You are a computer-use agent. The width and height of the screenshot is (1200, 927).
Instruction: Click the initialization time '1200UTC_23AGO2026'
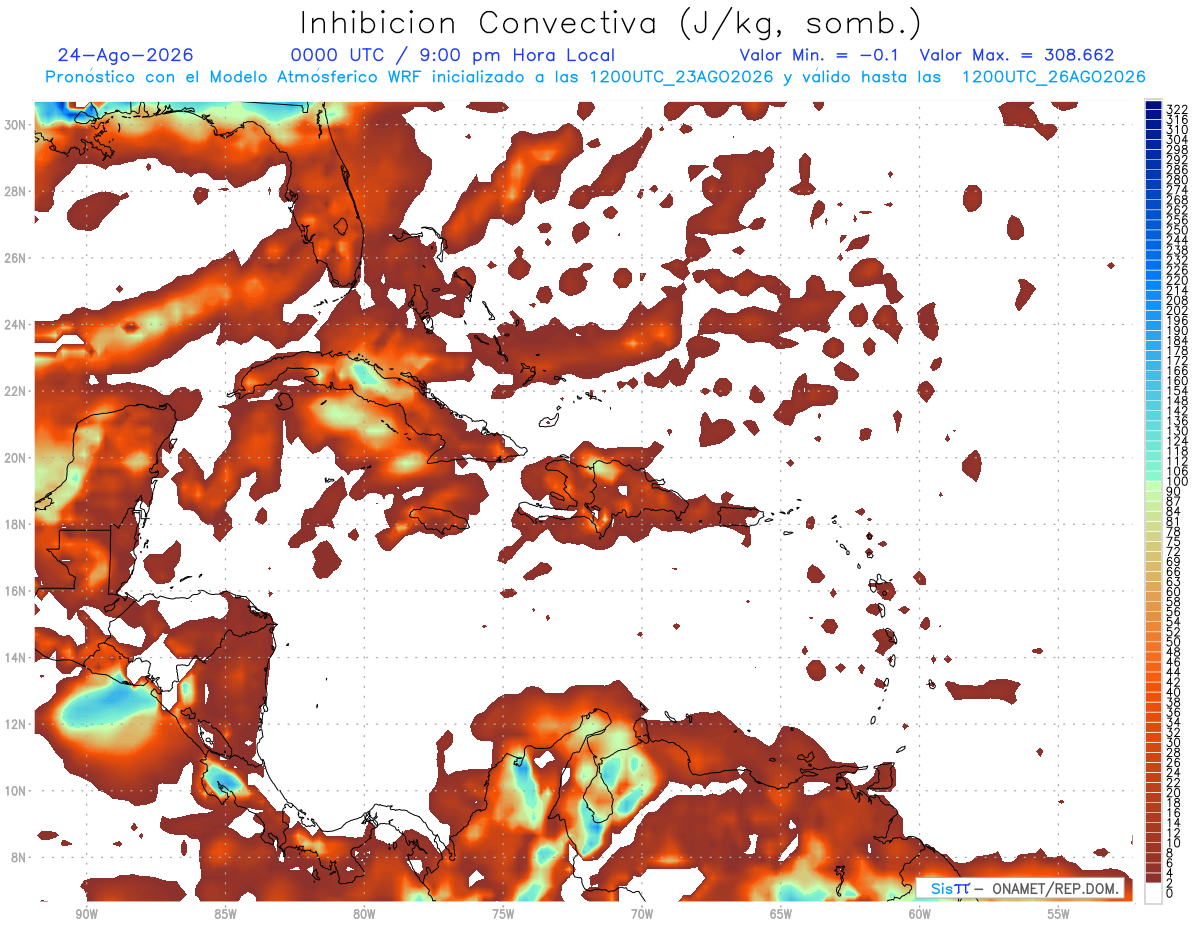click(682, 77)
